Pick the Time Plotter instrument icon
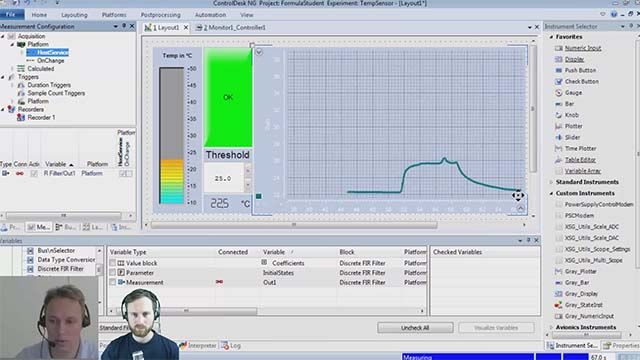The image size is (640, 360). [559, 149]
